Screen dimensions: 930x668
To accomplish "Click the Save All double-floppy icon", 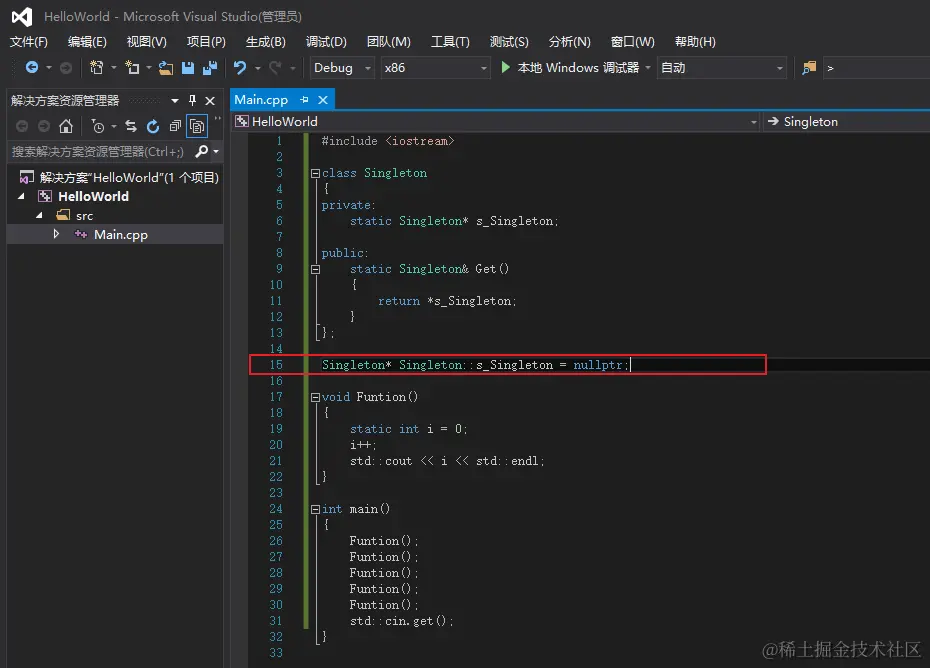I will [x=209, y=68].
